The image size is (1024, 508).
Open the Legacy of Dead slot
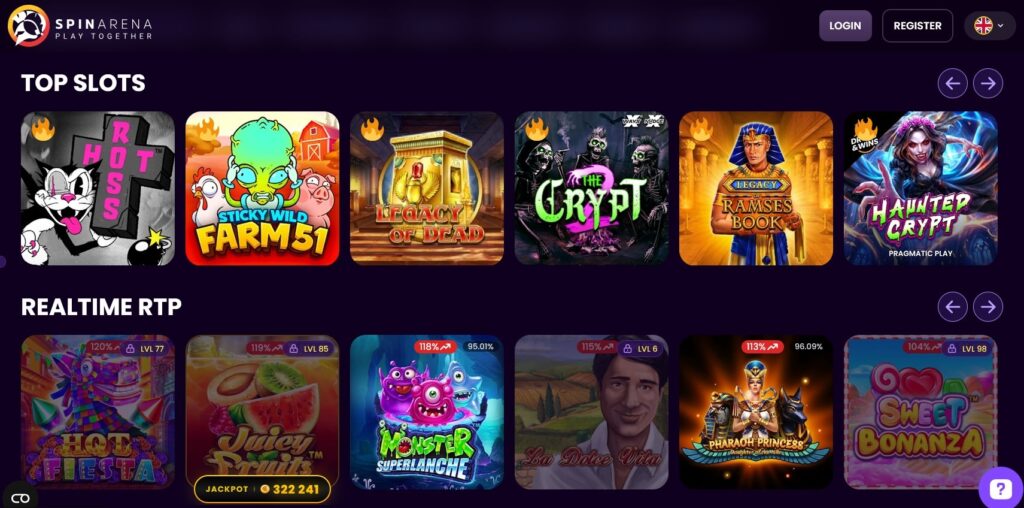pos(427,188)
